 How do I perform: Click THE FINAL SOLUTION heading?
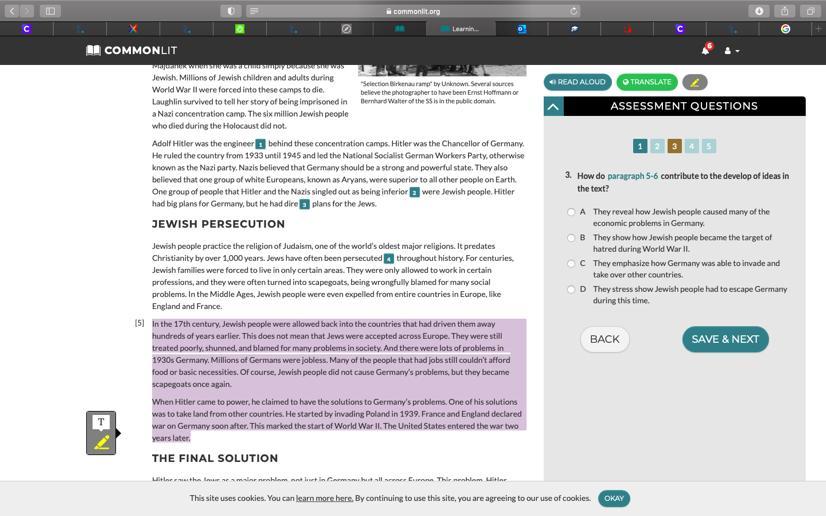[214, 458]
